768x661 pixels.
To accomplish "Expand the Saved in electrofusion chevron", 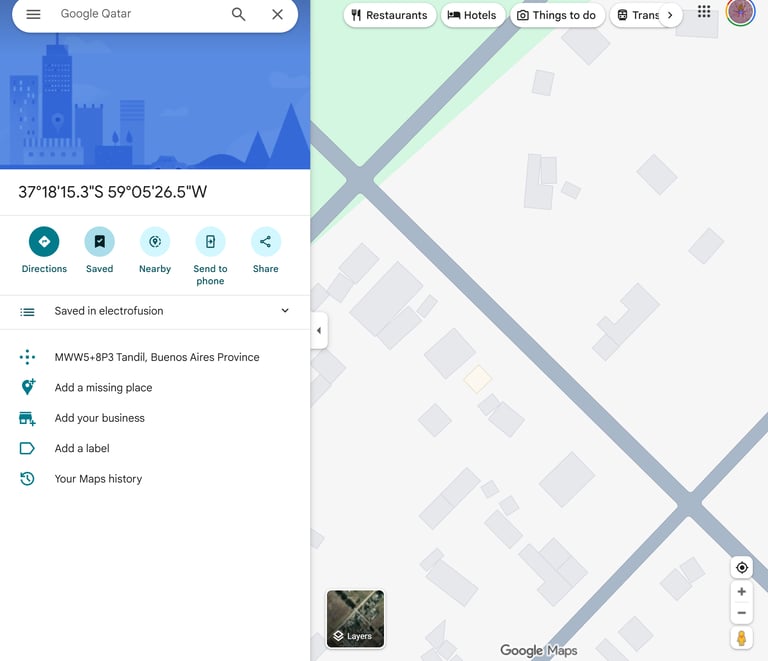I will coord(285,310).
